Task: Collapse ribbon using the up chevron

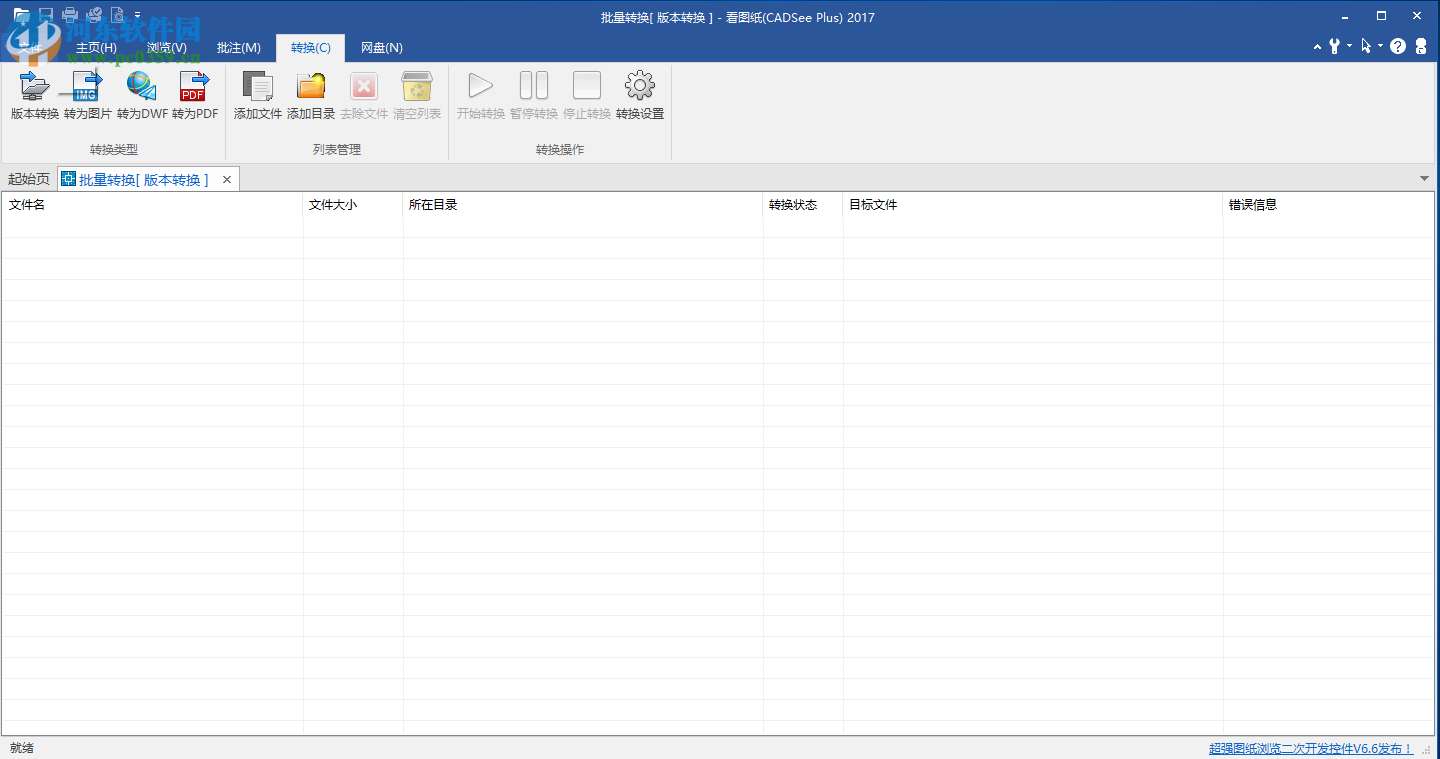Action: pyautogui.click(x=1318, y=46)
